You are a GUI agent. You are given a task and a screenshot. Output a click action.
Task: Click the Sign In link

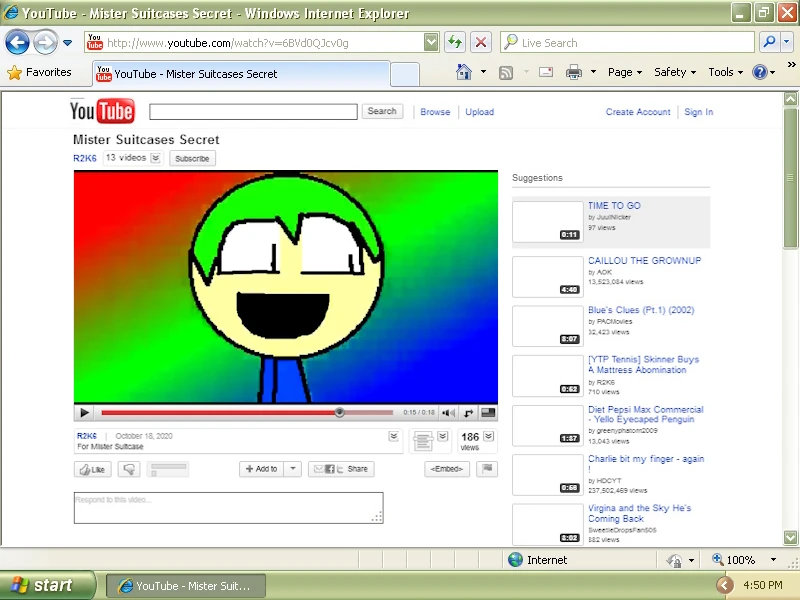pyautogui.click(x=698, y=112)
